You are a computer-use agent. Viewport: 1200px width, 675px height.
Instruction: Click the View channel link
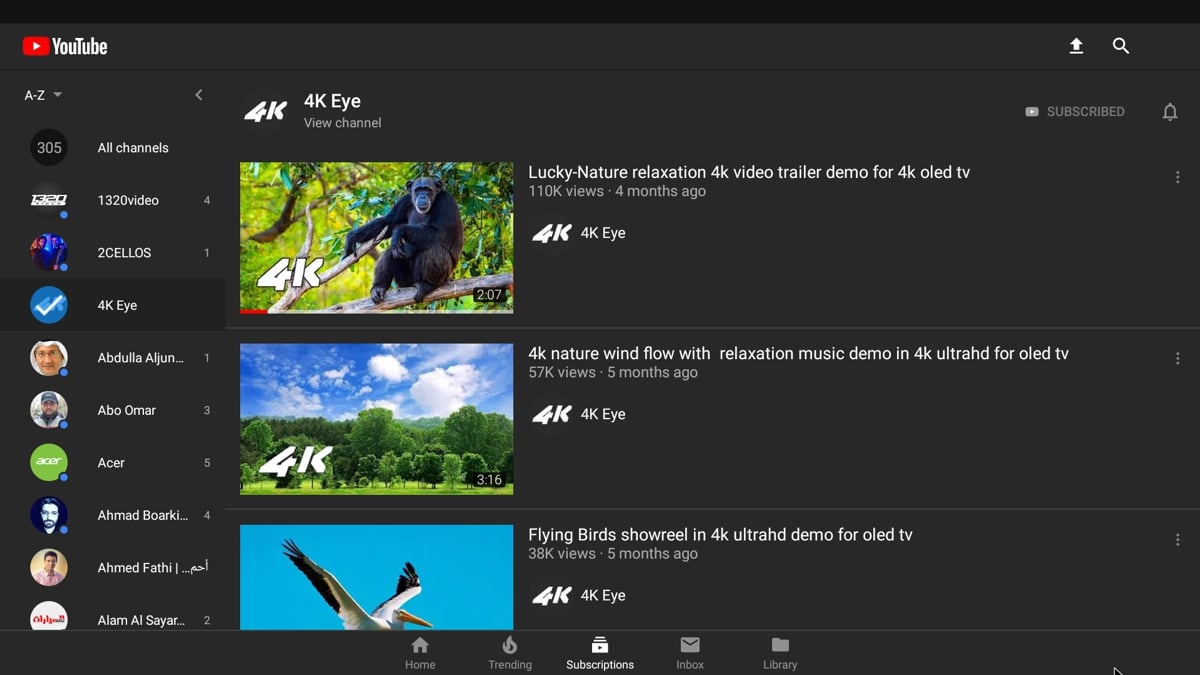point(343,123)
